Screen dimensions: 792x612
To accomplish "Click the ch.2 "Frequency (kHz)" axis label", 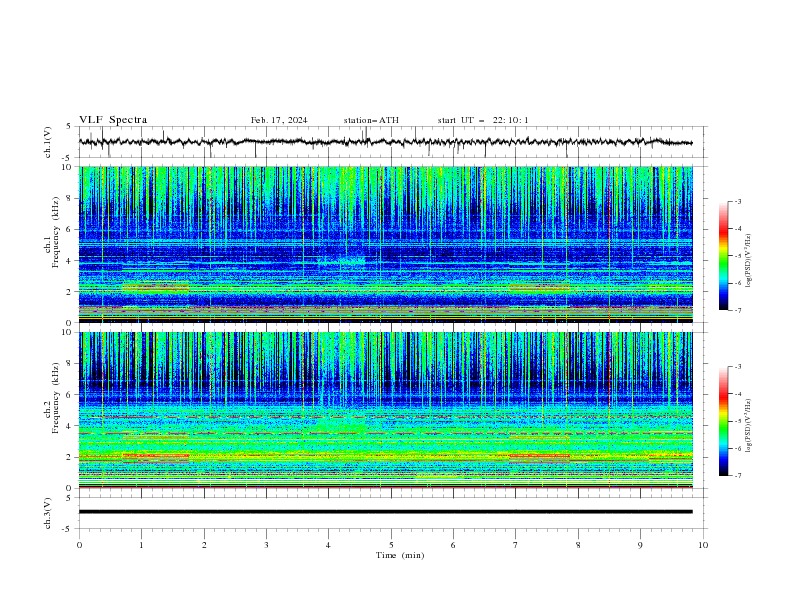I will click(55, 398).
